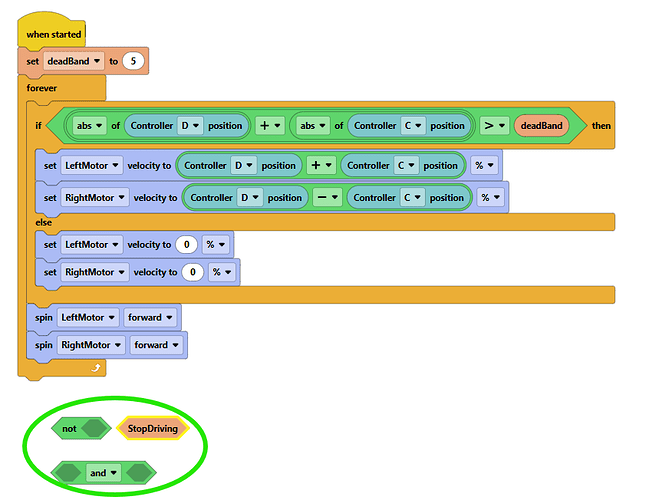This screenshot has width=648, height=500.
Task: Click the deadBand variable in the condition
Action: (x=541, y=126)
